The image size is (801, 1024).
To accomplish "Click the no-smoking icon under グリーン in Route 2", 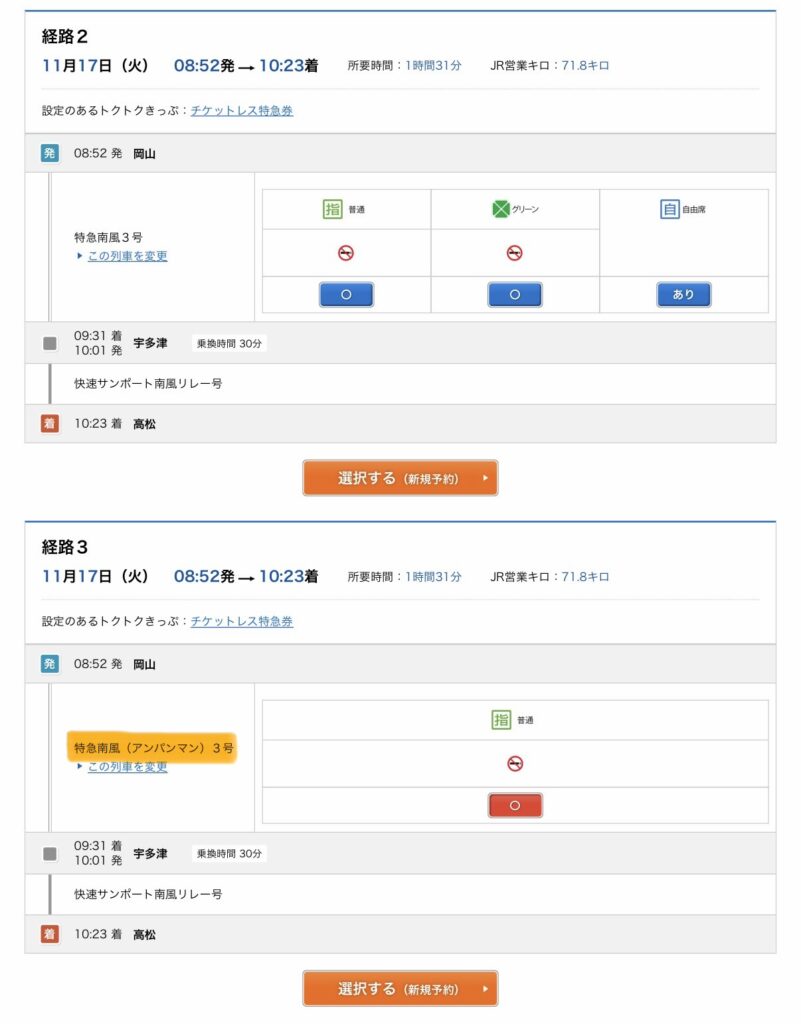I will pos(514,253).
